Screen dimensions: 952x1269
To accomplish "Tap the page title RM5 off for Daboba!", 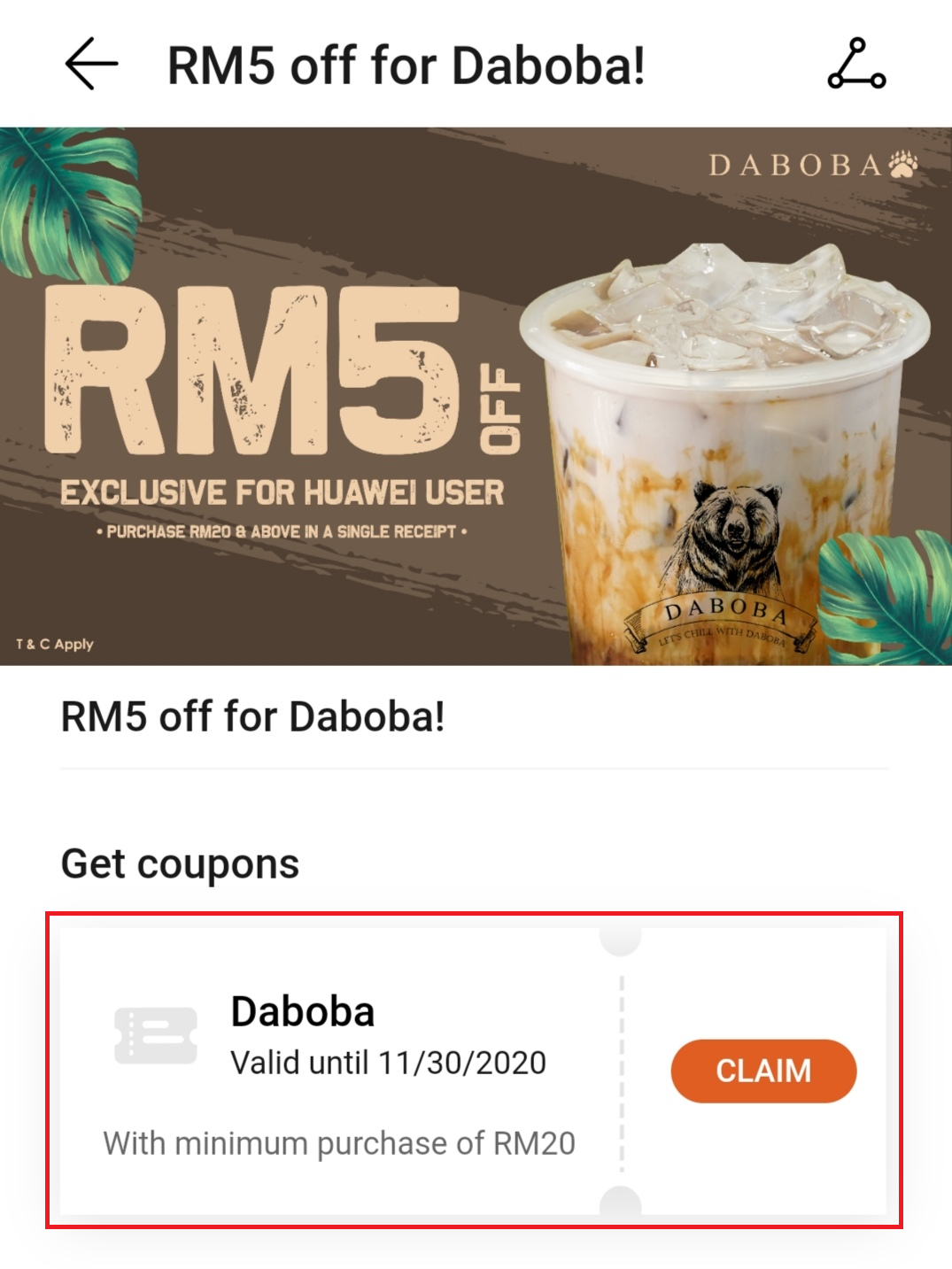I will [x=406, y=66].
